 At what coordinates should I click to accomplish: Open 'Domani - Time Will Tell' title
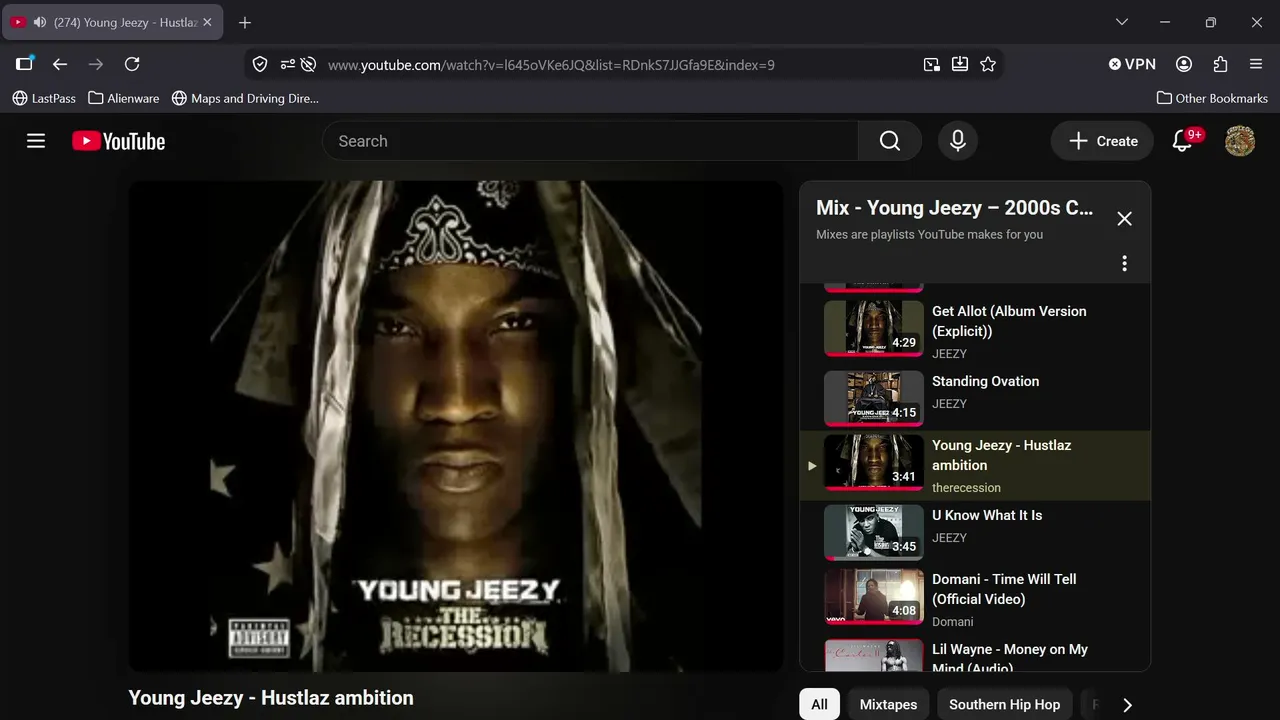(x=1004, y=589)
